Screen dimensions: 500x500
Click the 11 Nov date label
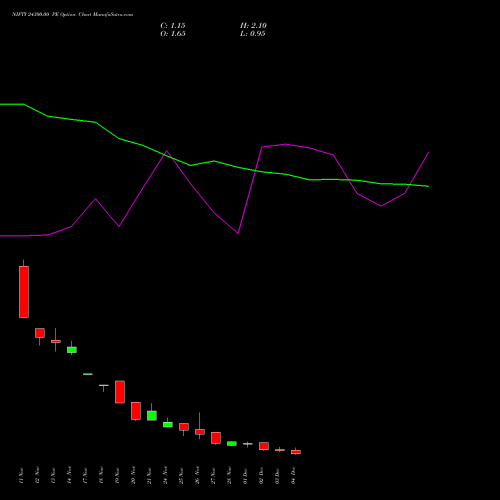pos(21,475)
